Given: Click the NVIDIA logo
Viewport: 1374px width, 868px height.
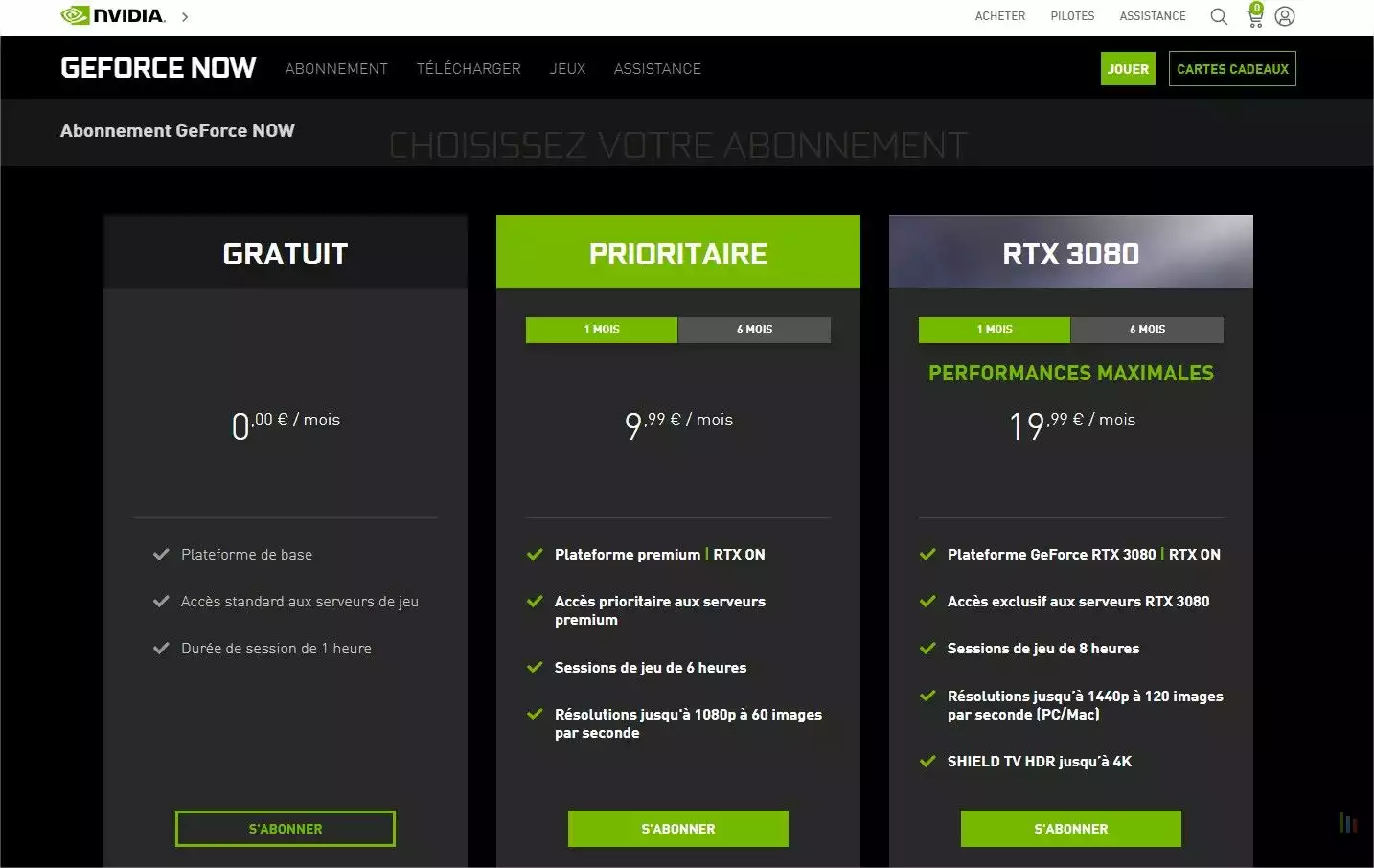Looking at the screenshot, I should 112,16.
